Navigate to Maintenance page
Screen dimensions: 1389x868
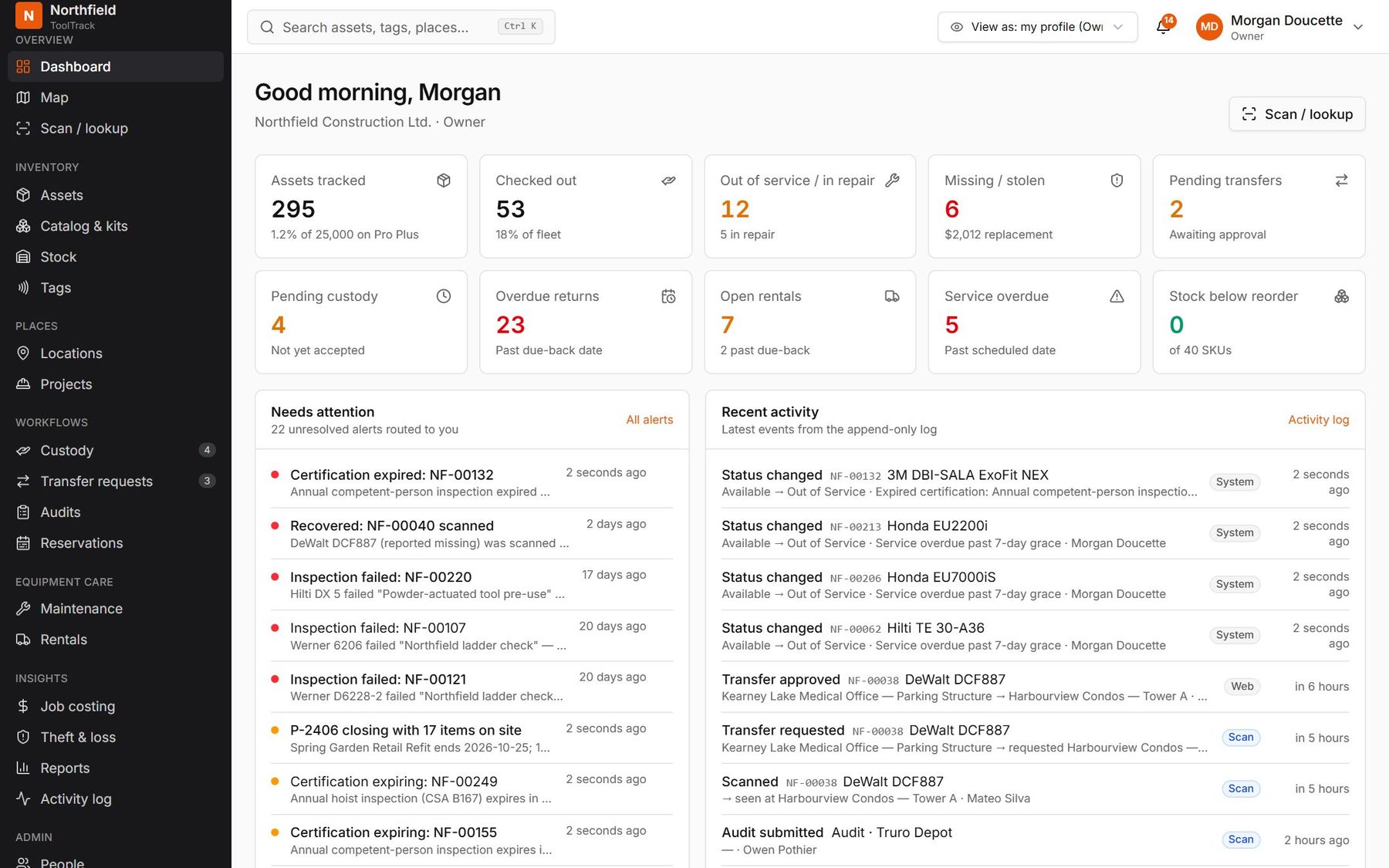[116, 610]
